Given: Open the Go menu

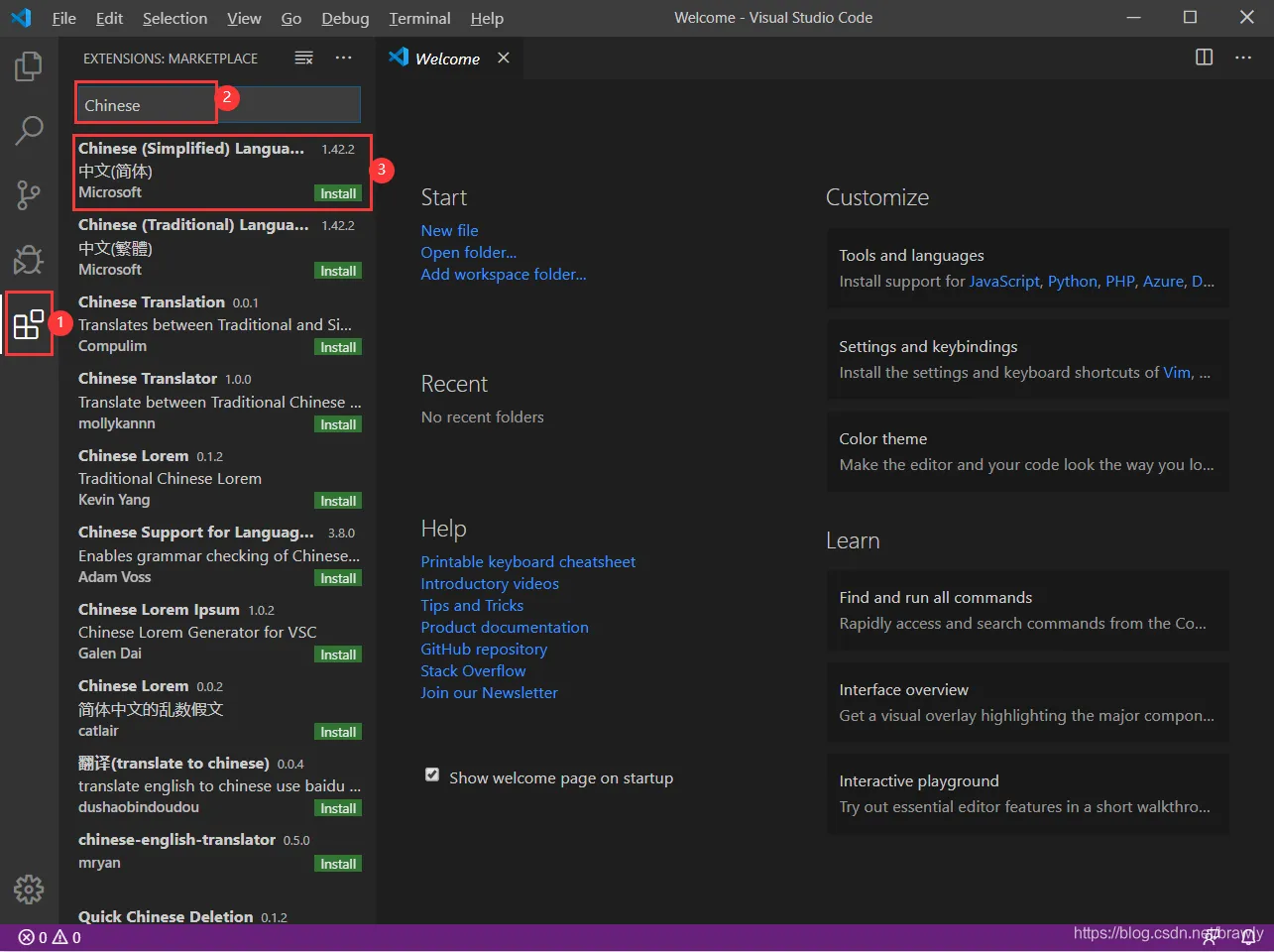Looking at the screenshot, I should coord(291,18).
